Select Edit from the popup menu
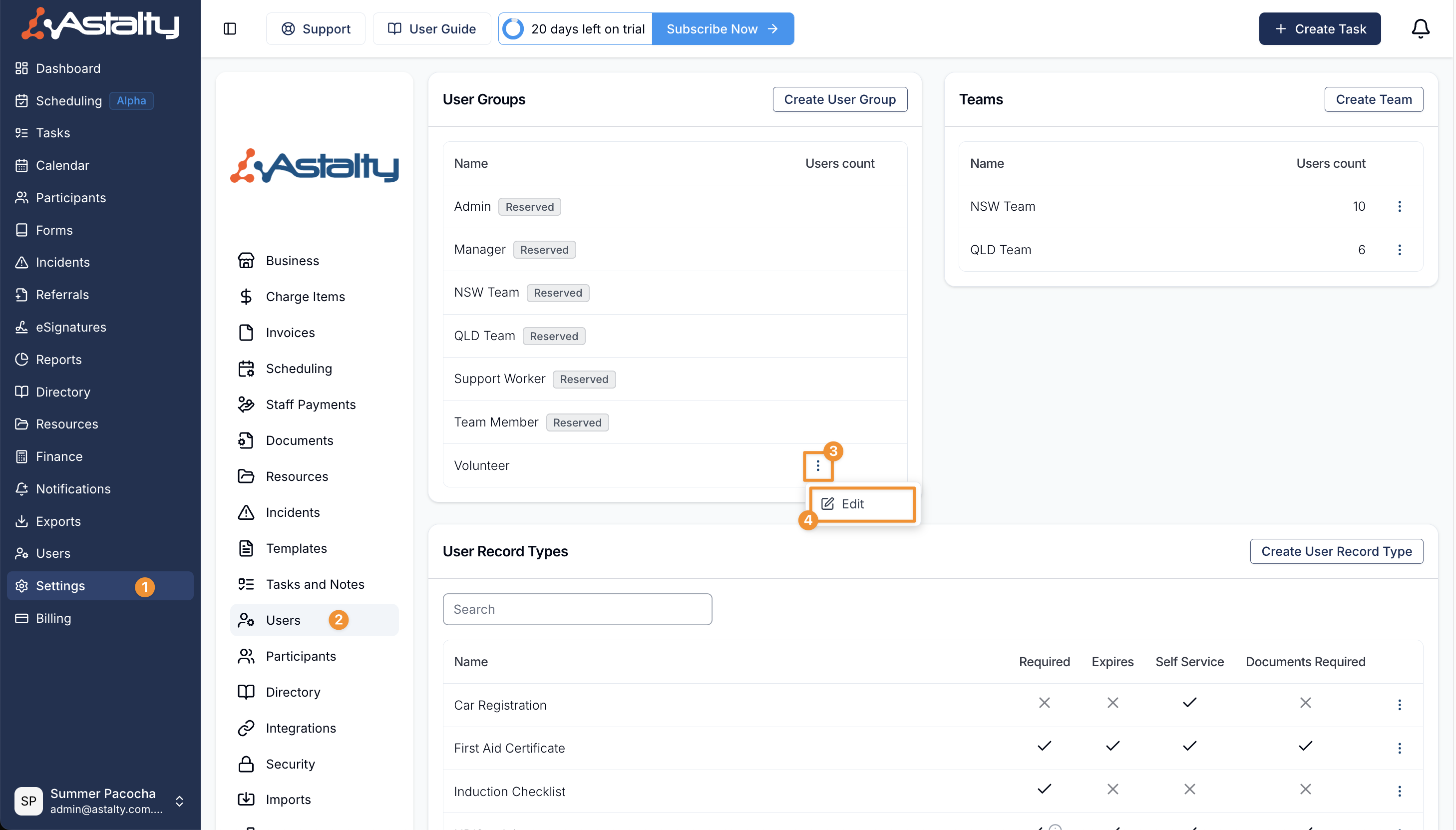 pyautogui.click(x=852, y=504)
